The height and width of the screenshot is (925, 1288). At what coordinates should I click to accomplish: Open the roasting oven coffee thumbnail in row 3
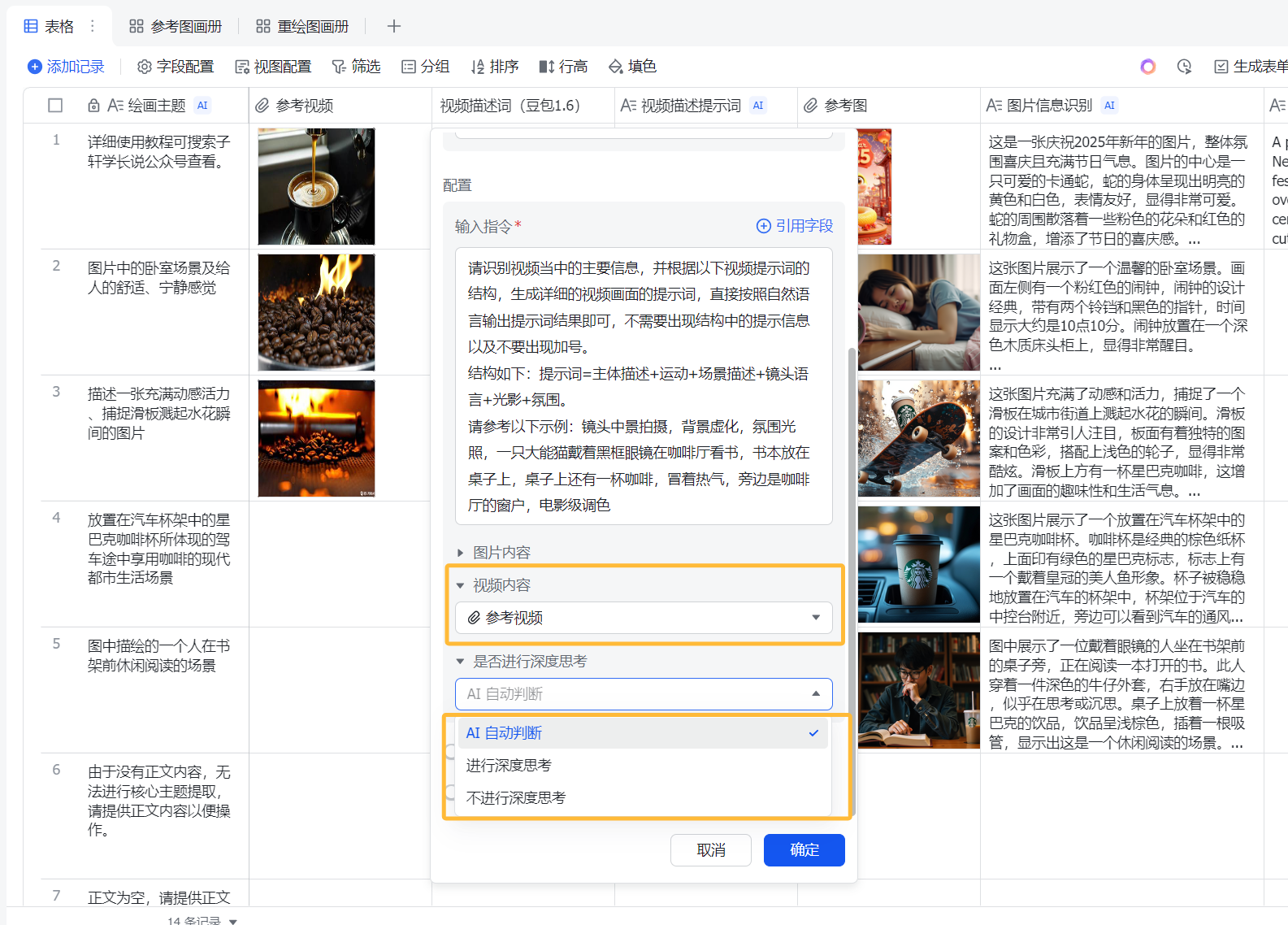(316, 438)
